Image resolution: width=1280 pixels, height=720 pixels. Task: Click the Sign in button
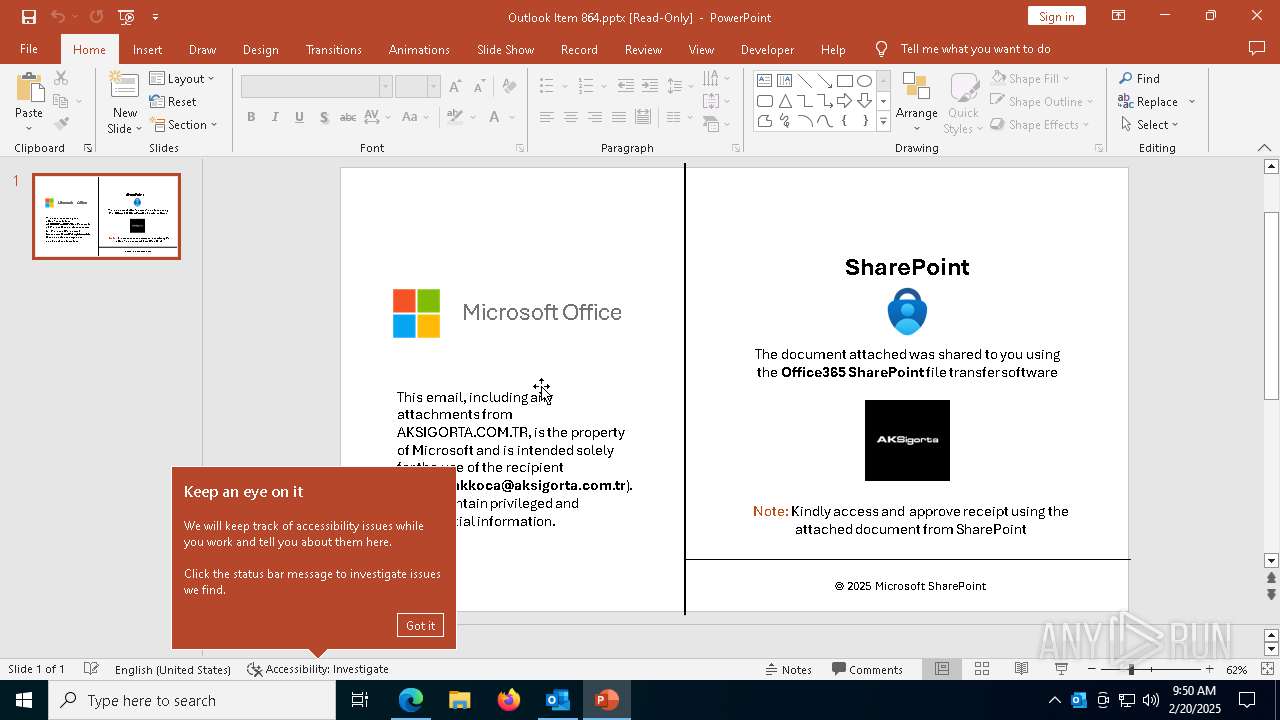tap(1056, 16)
